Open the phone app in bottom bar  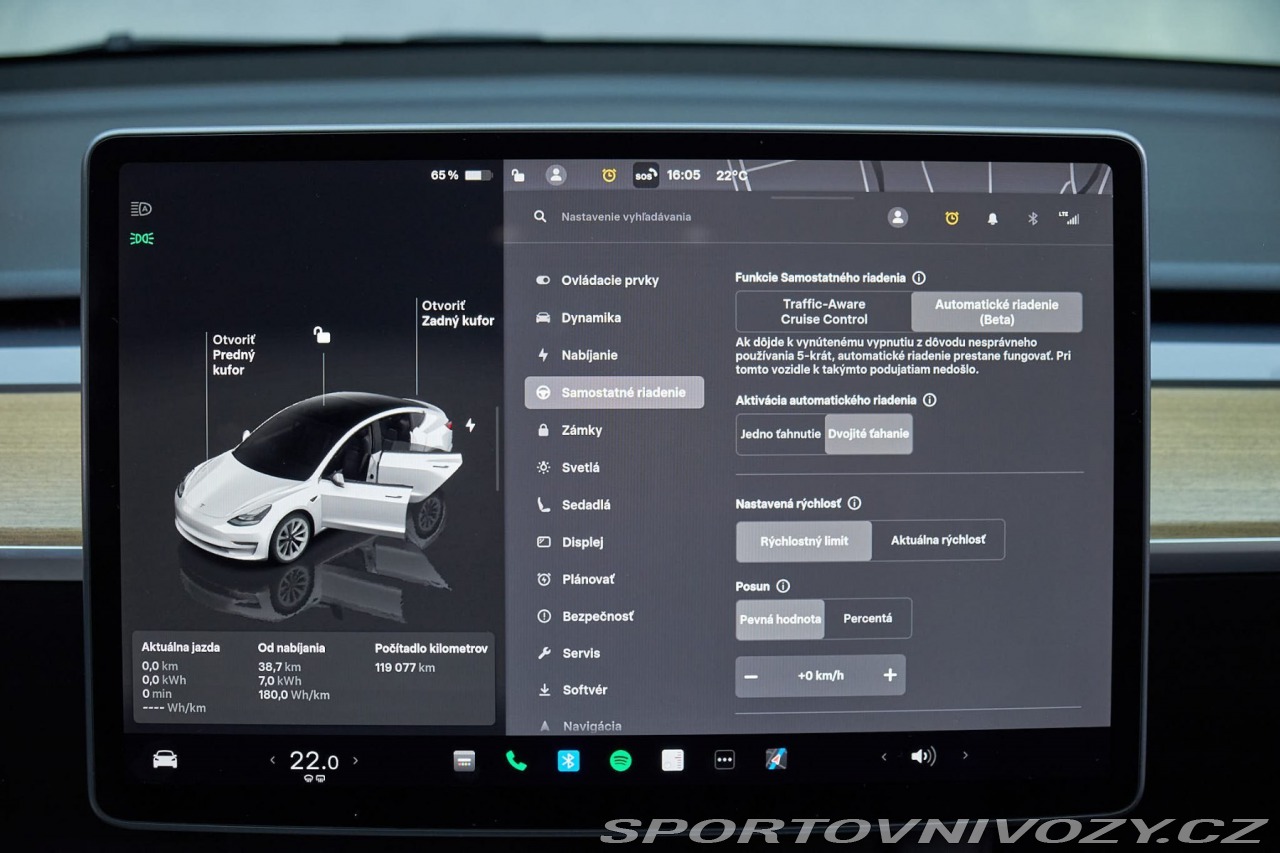516,760
